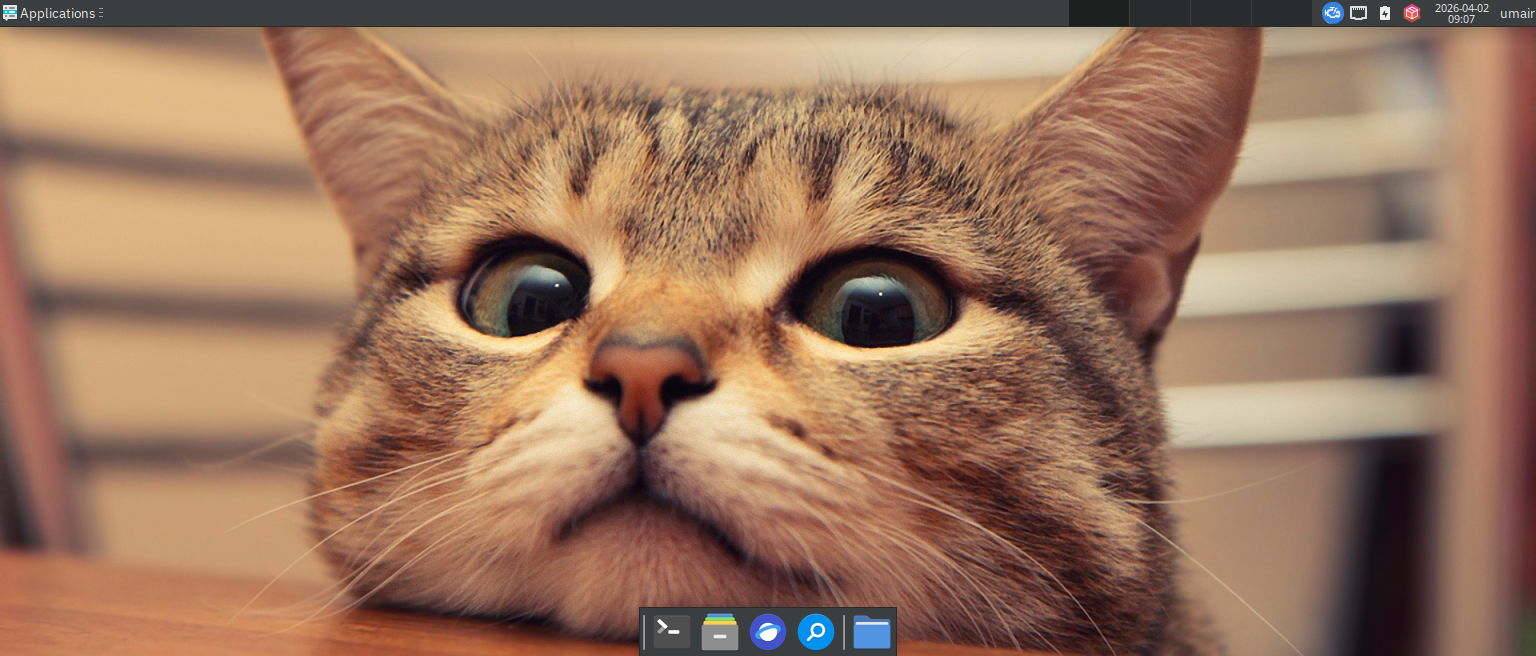Launch the web browser planet icon
The height and width of the screenshot is (656, 1536).
pos(768,632)
